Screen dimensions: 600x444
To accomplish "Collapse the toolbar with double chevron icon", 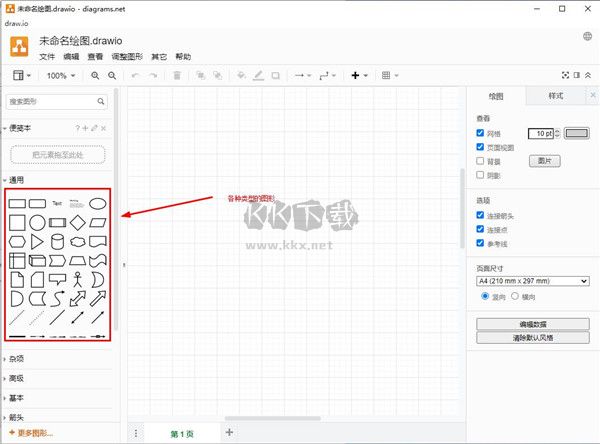I will click(x=588, y=75).
